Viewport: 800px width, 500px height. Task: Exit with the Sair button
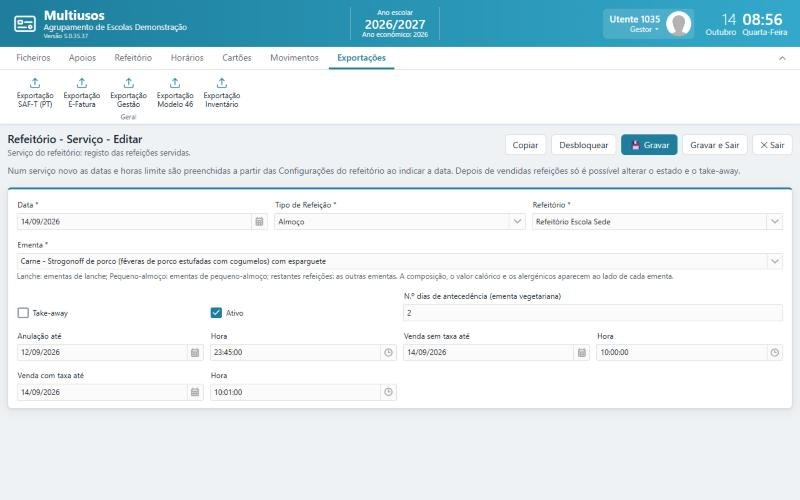[x=772, y=145]
